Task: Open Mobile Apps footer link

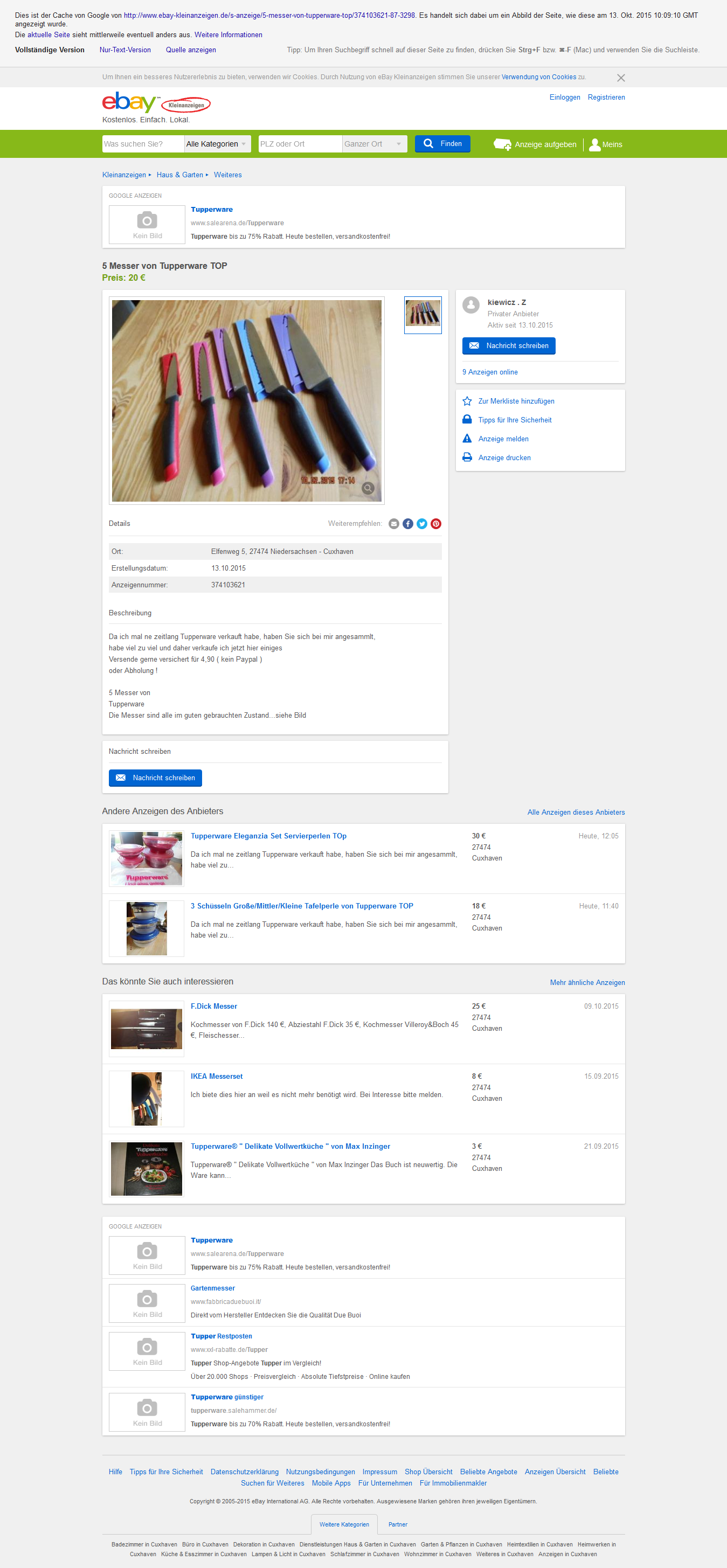Action: tap(331, 1483)
